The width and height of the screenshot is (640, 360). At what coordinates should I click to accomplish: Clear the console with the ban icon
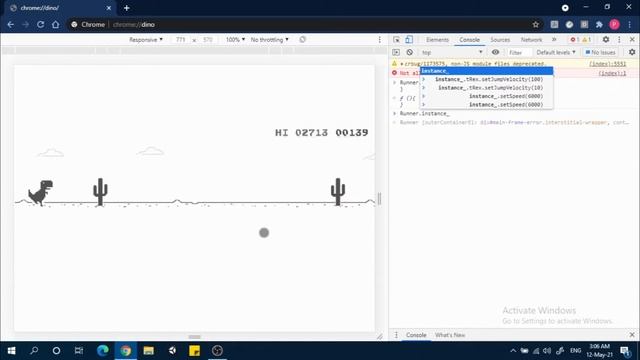coord(409,52)
